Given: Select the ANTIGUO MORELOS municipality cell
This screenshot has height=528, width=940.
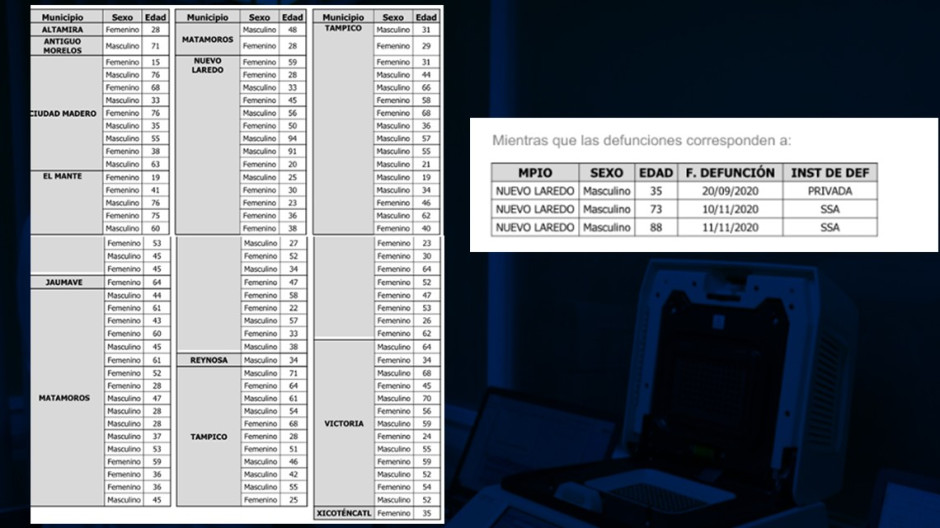Looking at the screenshot, I should click(x=63, y=46).
